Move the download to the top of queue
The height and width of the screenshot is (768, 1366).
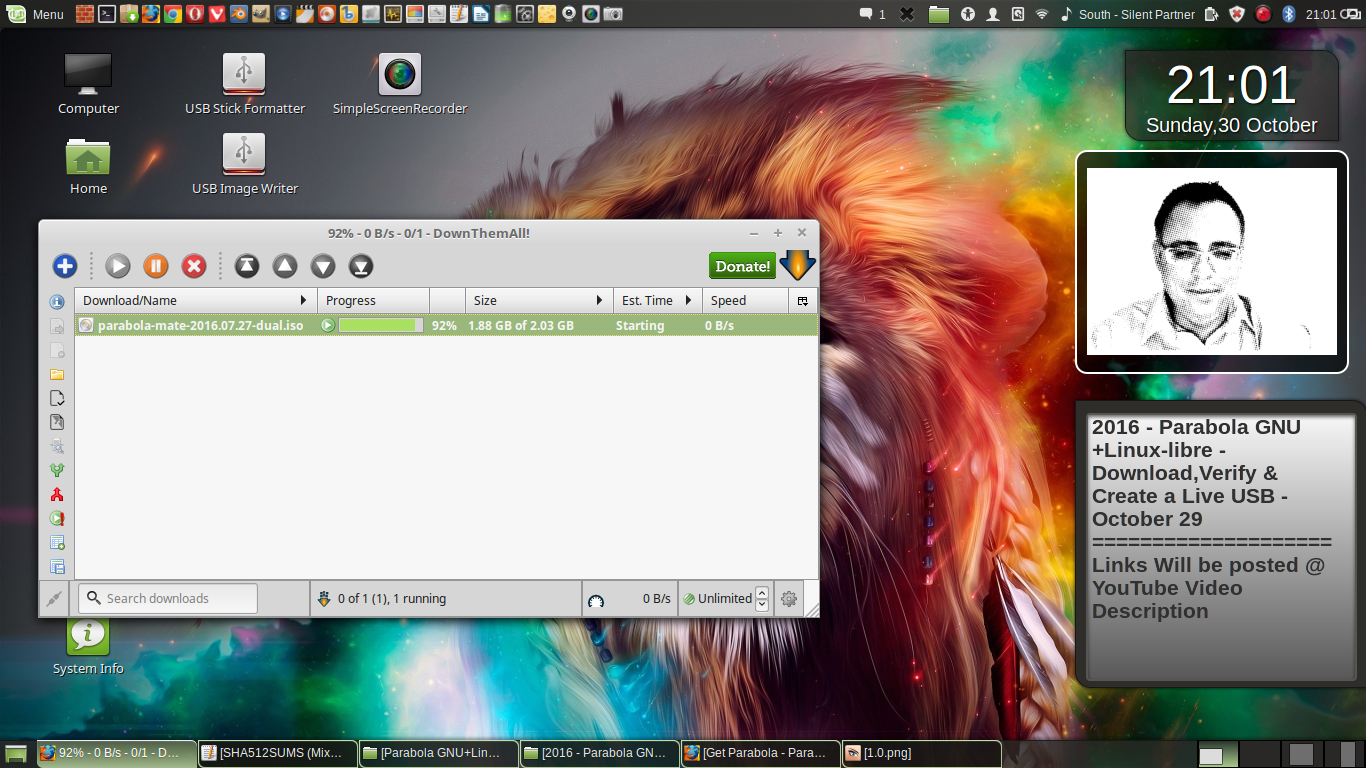pyautogui.click(x=246, y=265)
